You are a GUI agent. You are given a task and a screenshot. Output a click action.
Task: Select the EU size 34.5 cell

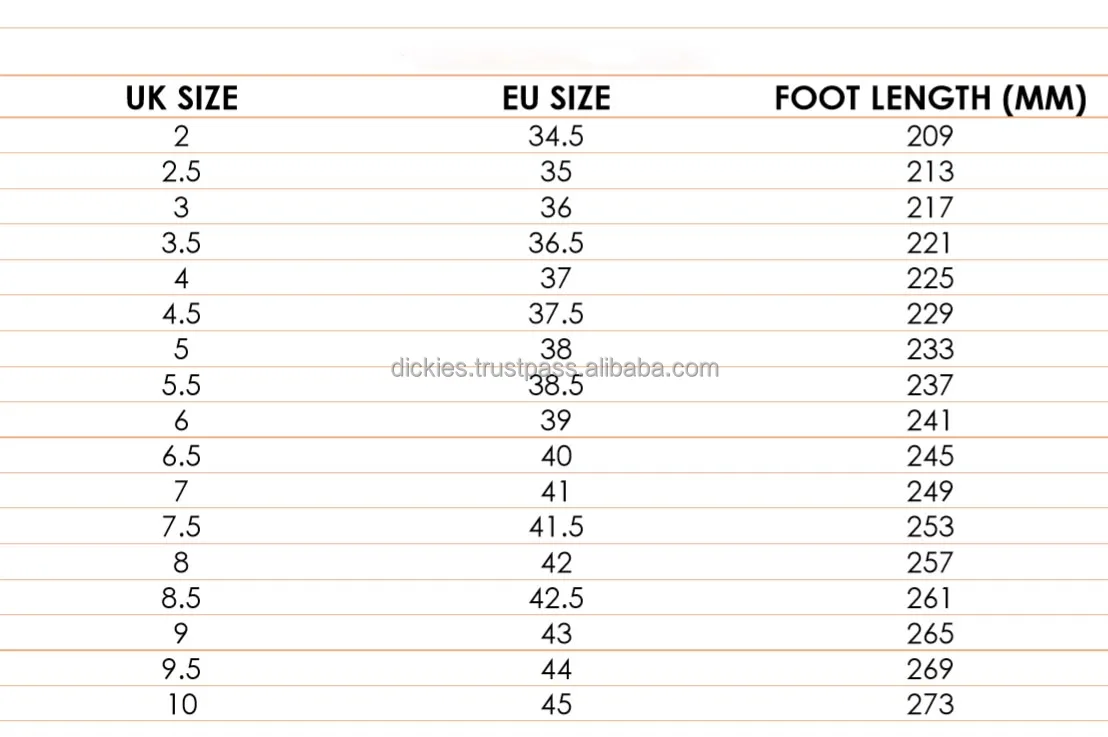click(555, 136)
